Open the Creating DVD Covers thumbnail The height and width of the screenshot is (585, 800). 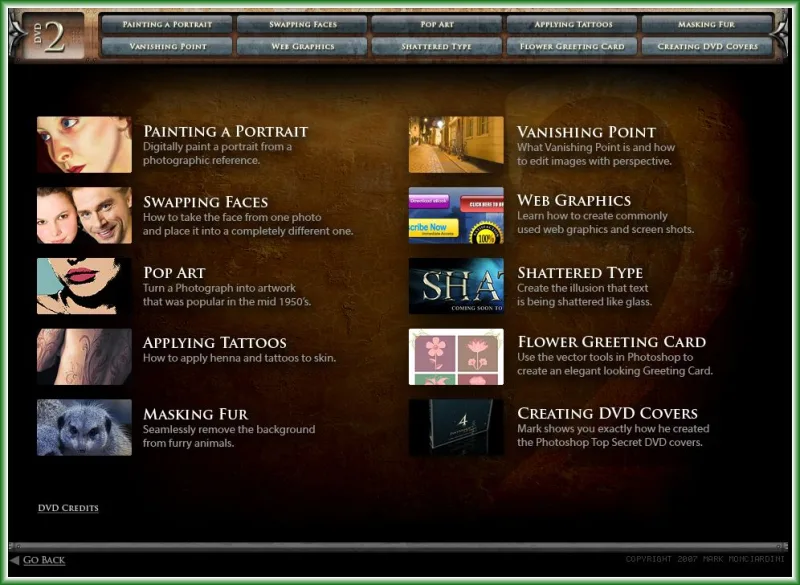(x=456, y=427)
